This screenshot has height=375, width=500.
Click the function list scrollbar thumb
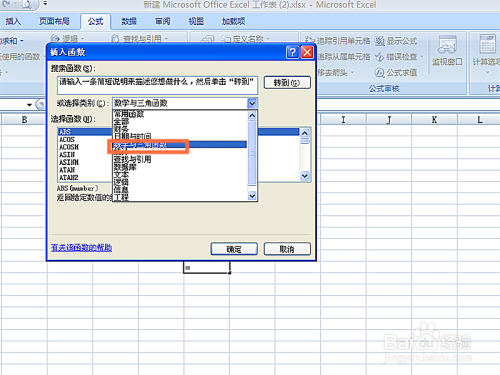pos(305,141)
